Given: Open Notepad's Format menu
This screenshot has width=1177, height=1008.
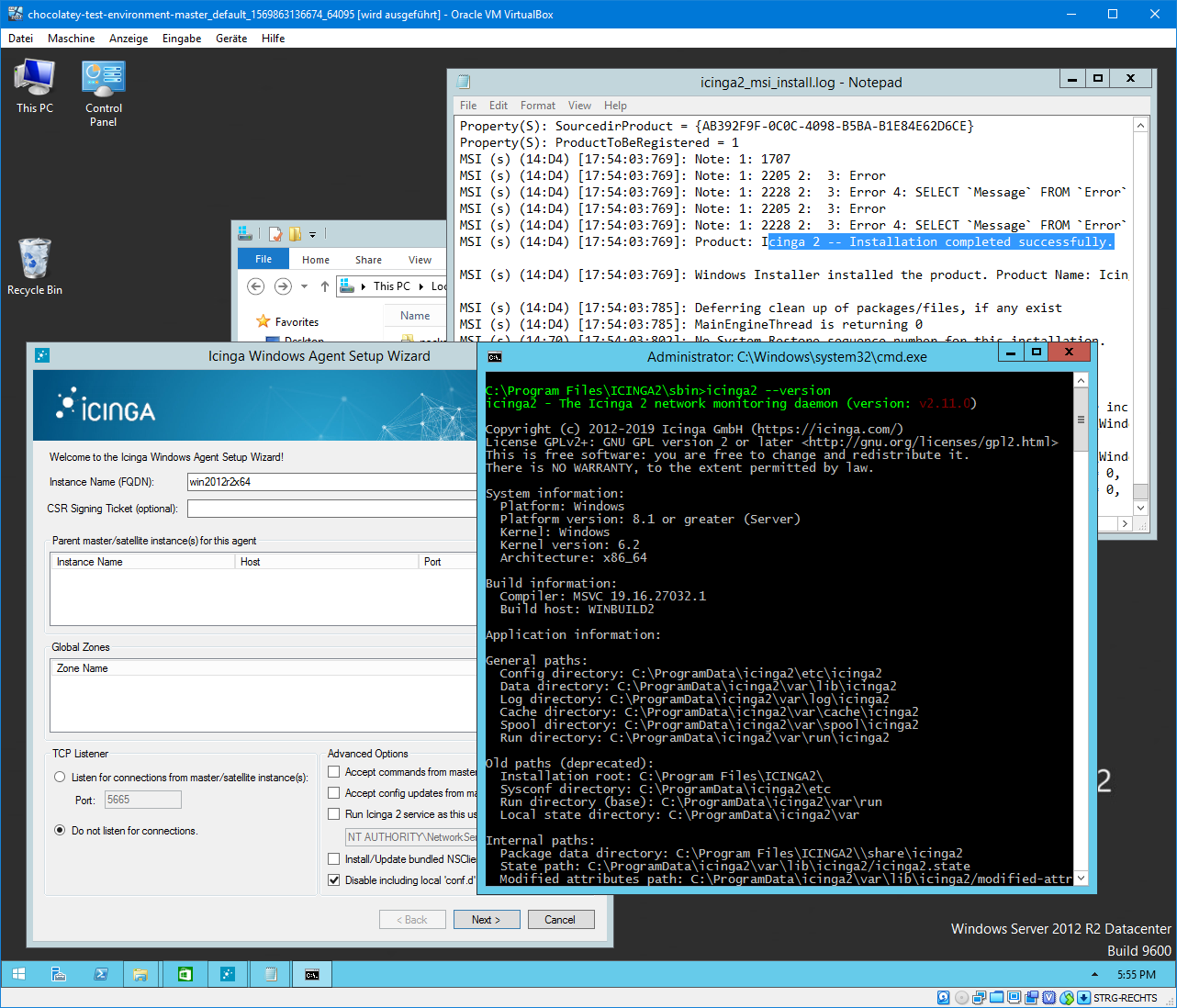Looking at the screenshot, I should point(538,106).
